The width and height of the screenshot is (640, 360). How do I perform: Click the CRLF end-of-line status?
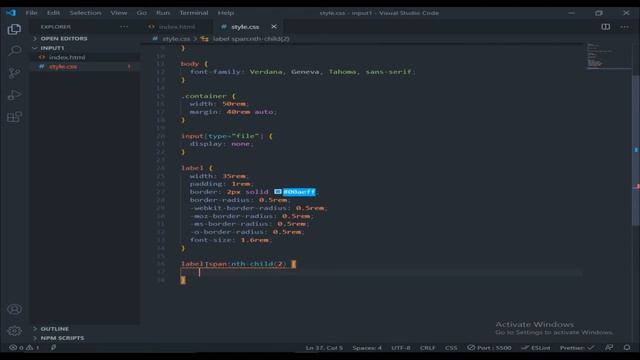427,348
